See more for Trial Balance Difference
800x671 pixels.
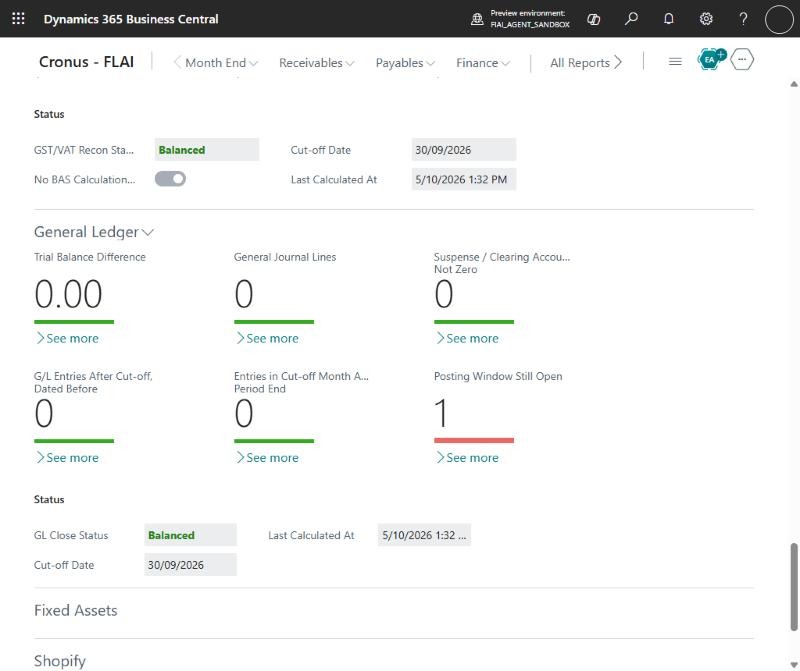[x=67, y=338]
